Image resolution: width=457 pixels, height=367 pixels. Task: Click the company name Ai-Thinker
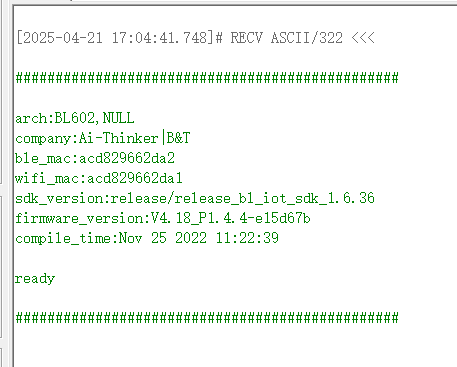pos(119,138)
